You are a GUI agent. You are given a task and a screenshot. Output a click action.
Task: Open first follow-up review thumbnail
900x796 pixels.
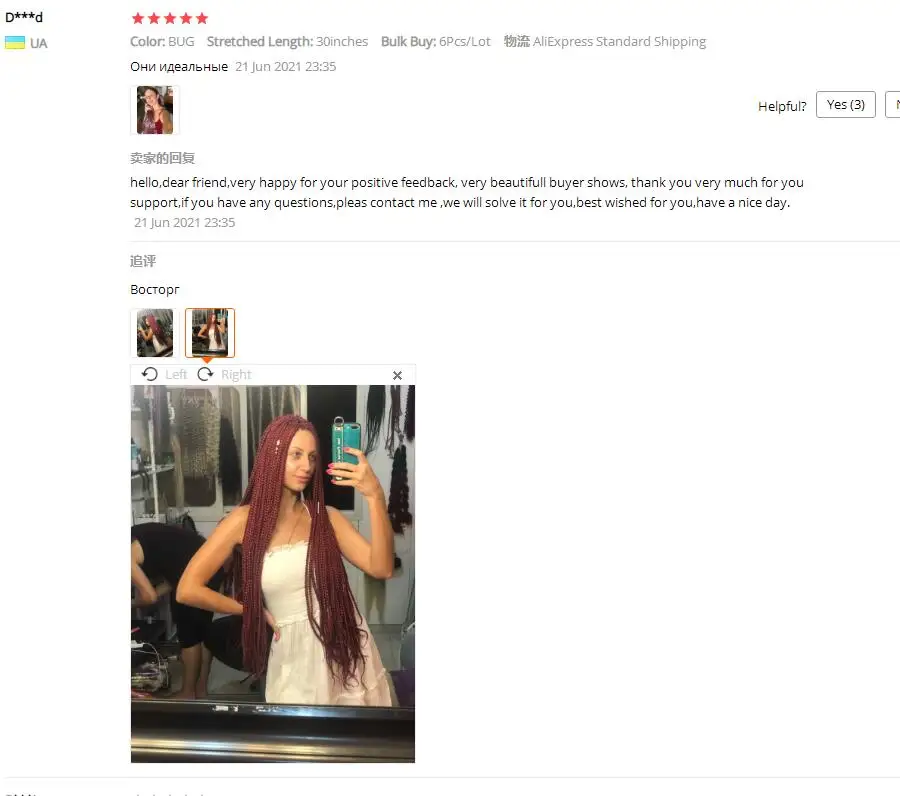[x=155, y=333]
